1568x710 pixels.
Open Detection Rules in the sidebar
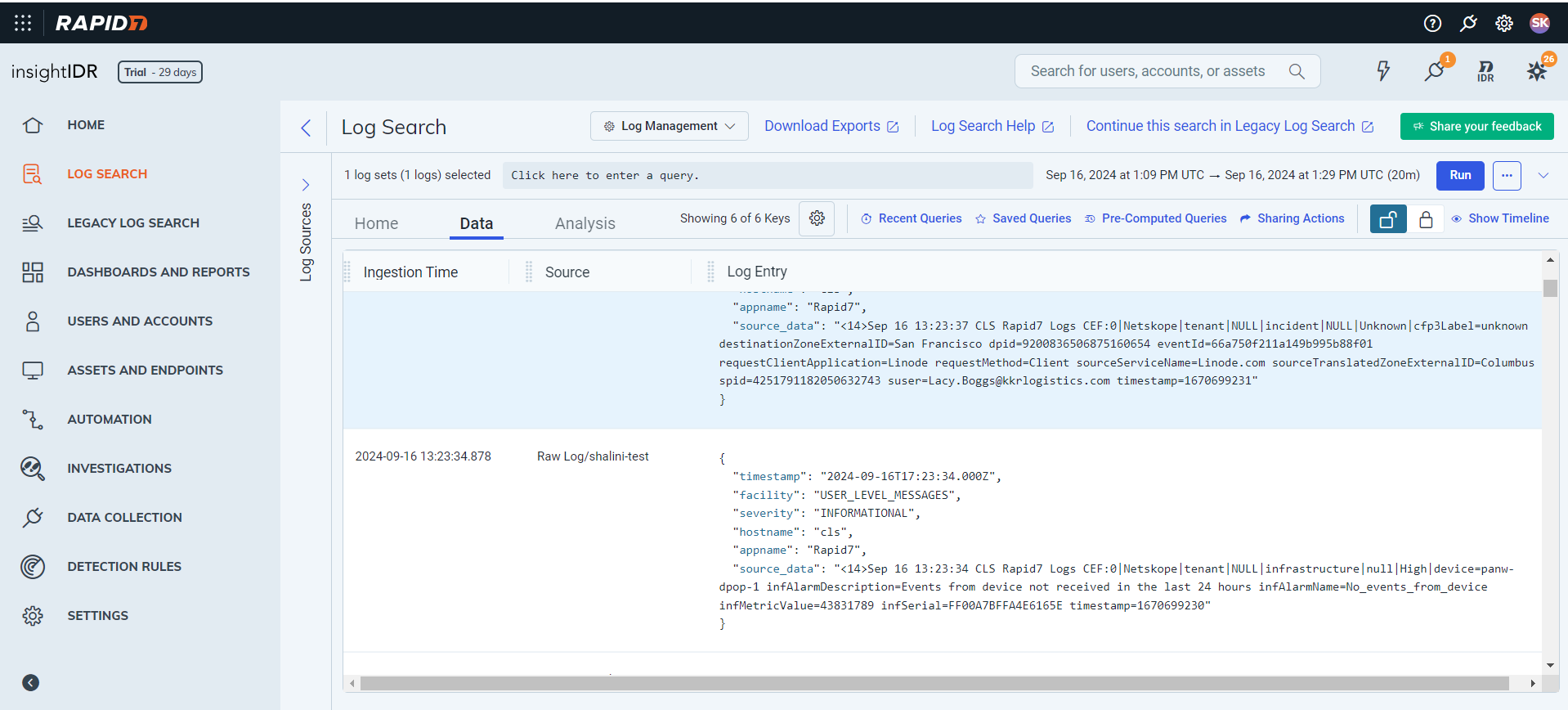[x=124, y=567]
